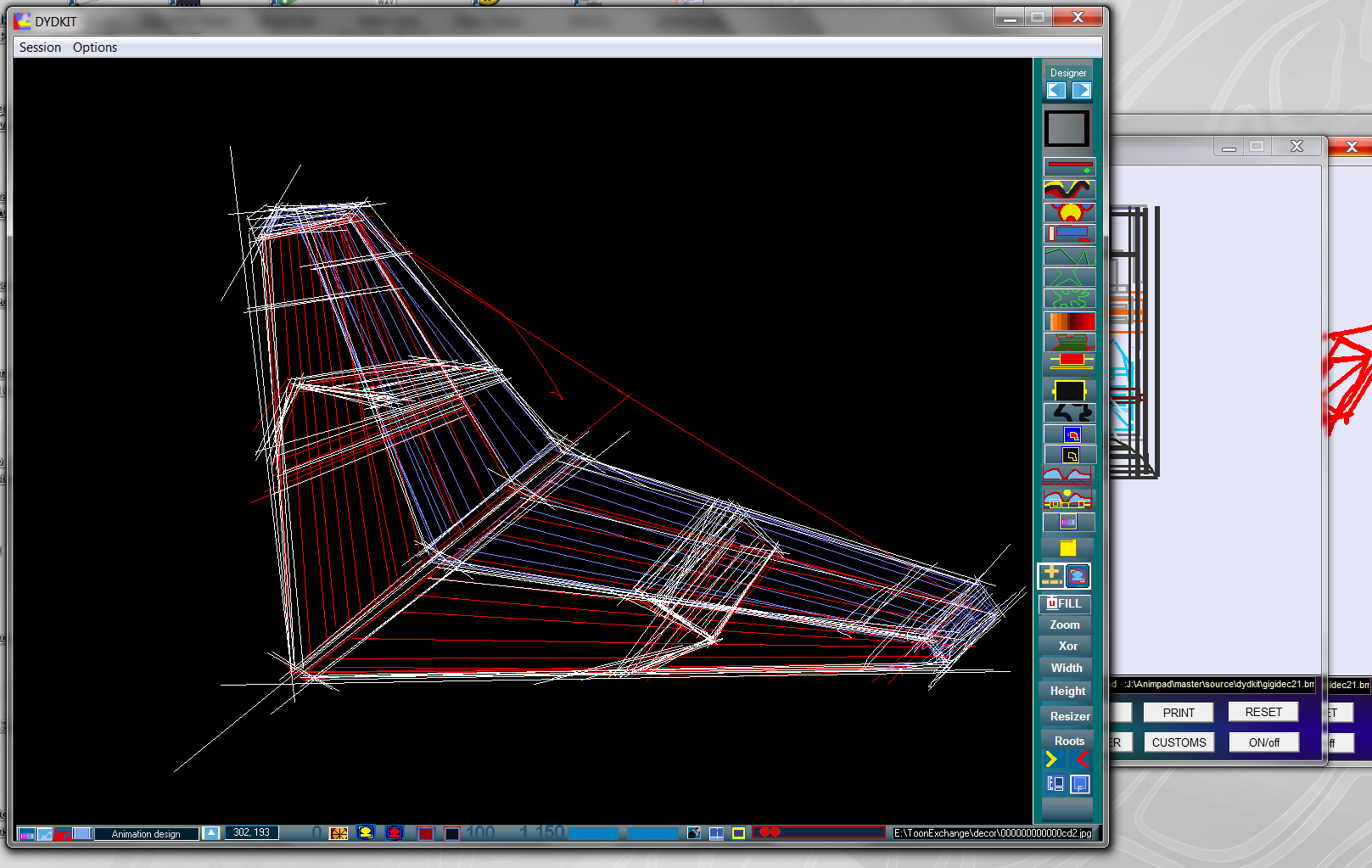Viewport: 1372px width, 868px height.
Task: Click the blue picture icon beside the plus
Action: [x=1078, y=575]
